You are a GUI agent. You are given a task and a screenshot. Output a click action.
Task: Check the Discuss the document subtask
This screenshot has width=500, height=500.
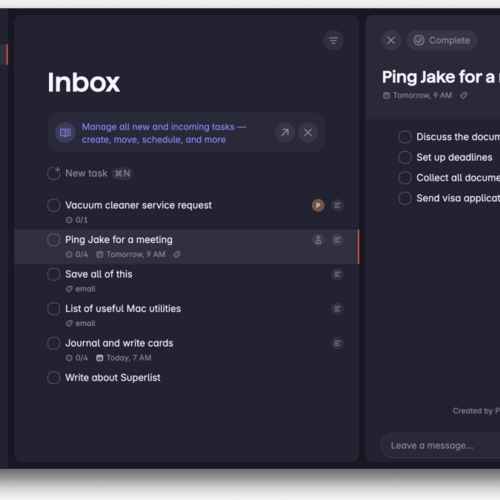click(x=405, y=137)
